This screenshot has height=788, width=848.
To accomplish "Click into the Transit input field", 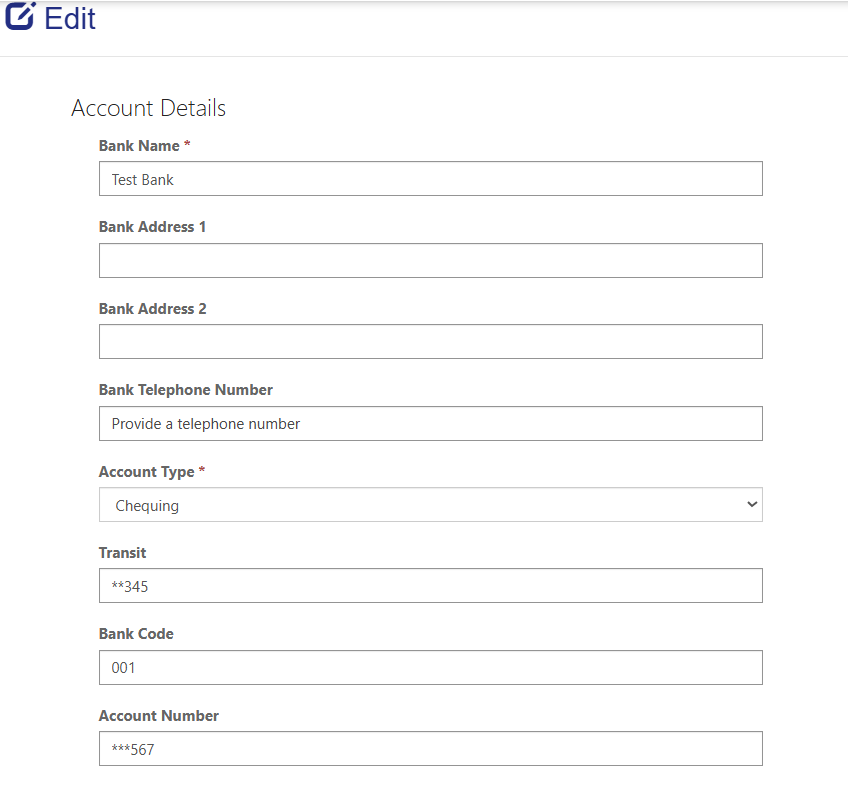I will pos(430,586).
